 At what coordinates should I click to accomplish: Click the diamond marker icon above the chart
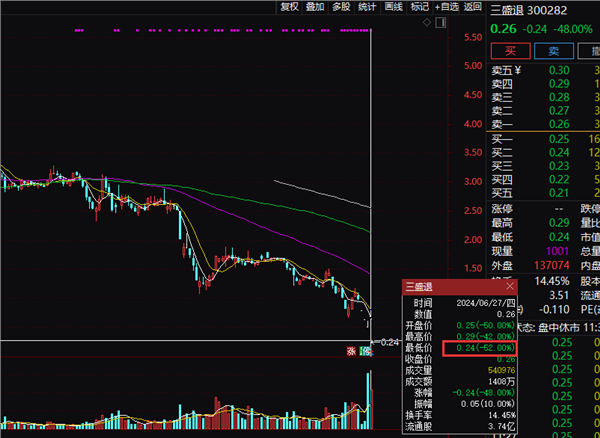(x=427, y=23)
